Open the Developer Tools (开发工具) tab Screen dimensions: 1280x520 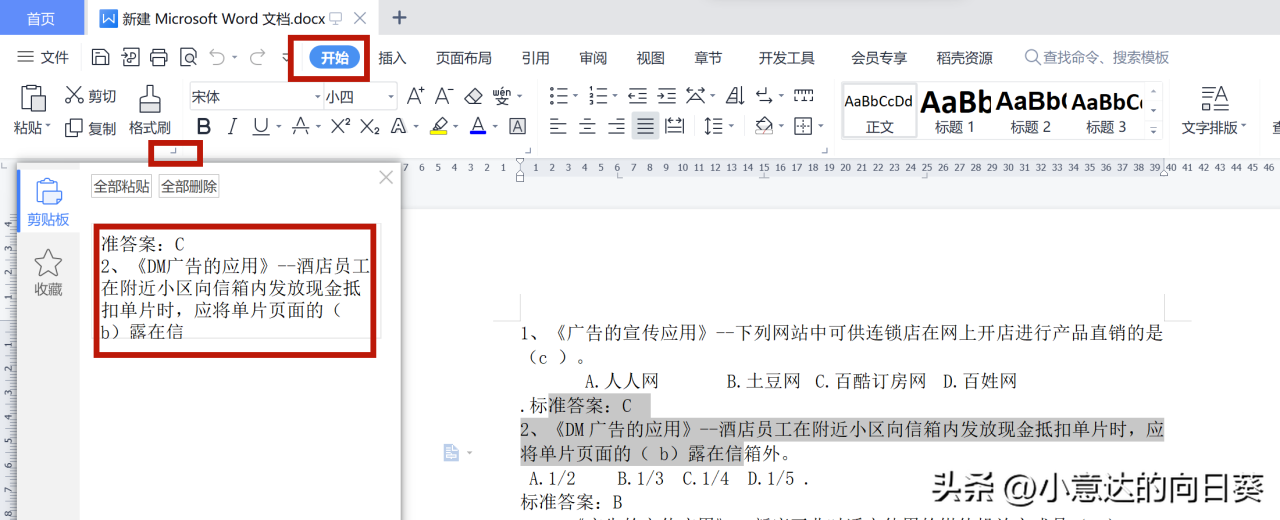pos(786,58)
